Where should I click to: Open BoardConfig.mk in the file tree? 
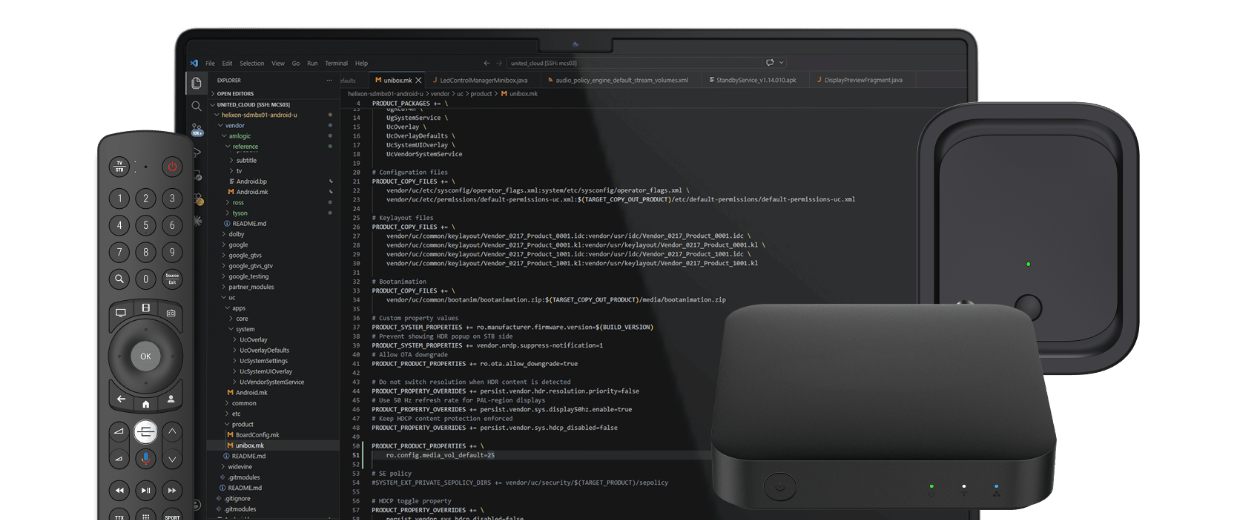click(x=257, y=435)
